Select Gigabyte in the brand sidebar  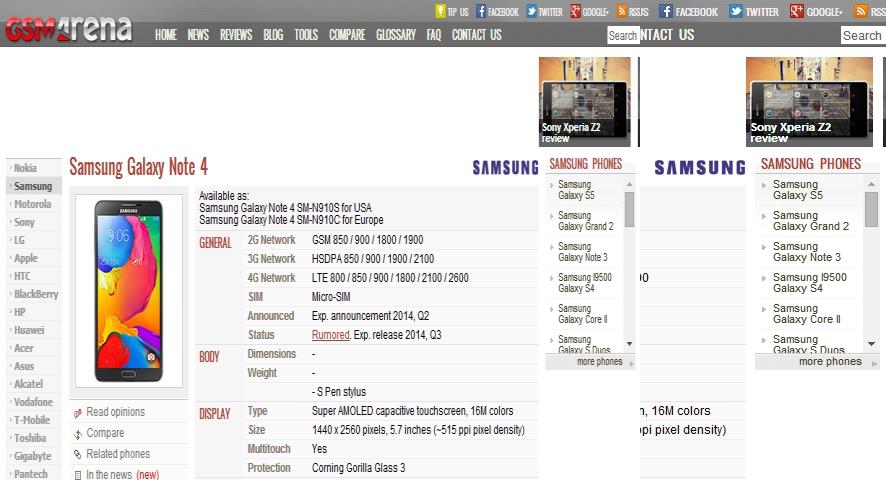point(33,456)
